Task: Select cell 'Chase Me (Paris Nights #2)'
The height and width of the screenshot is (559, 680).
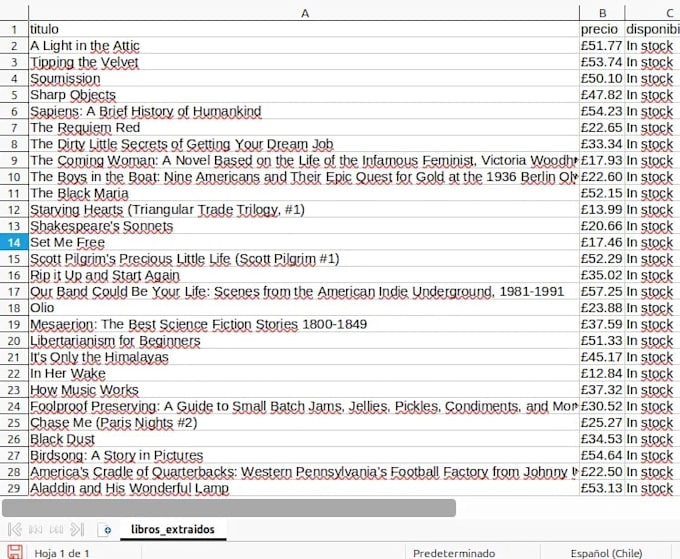Action: coord(304,423)
